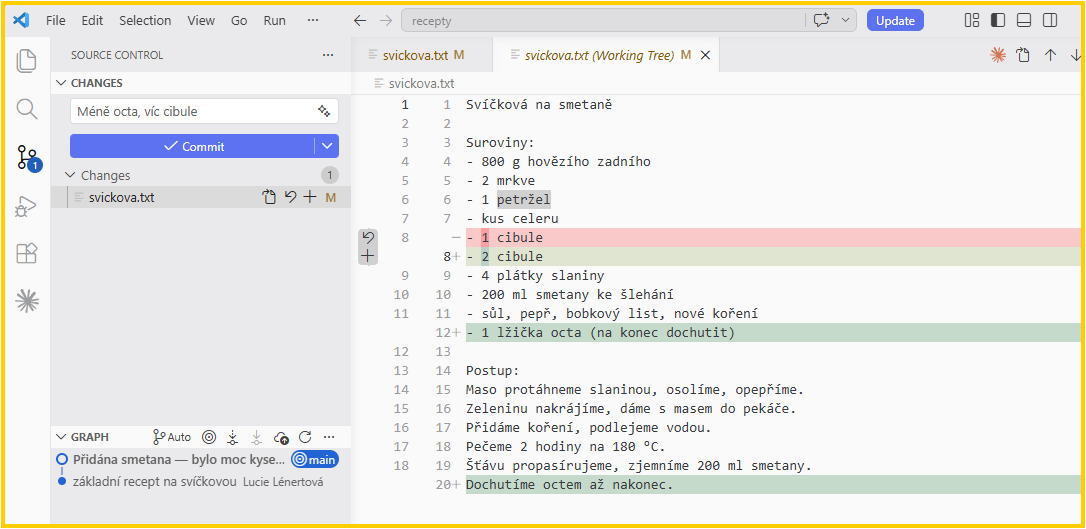Open Source Control view icon with badge

coord(28,158)
